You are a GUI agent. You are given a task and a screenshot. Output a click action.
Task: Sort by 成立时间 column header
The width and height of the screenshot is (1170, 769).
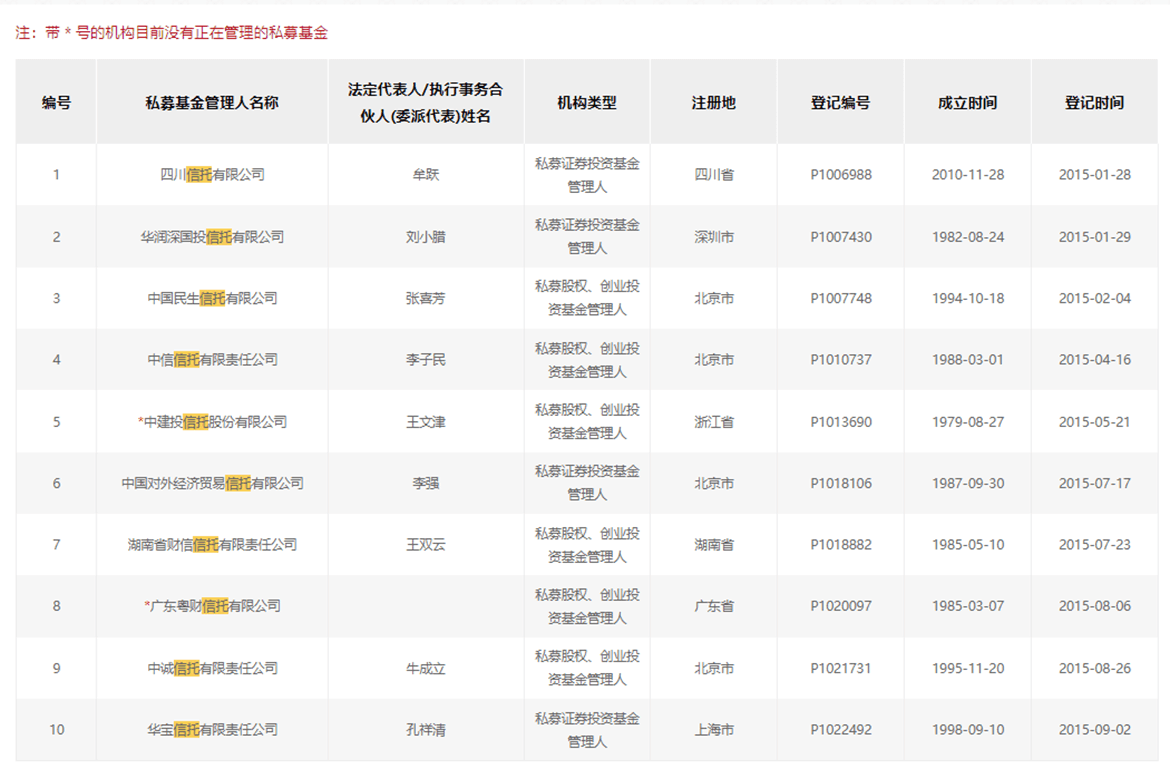pyautogui.click(x=967, y=103)
